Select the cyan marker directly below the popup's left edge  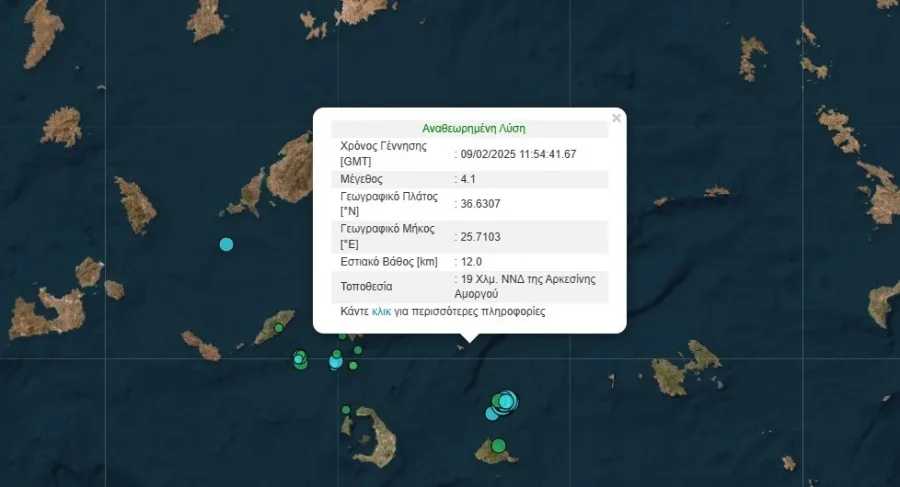click(336, 362)
